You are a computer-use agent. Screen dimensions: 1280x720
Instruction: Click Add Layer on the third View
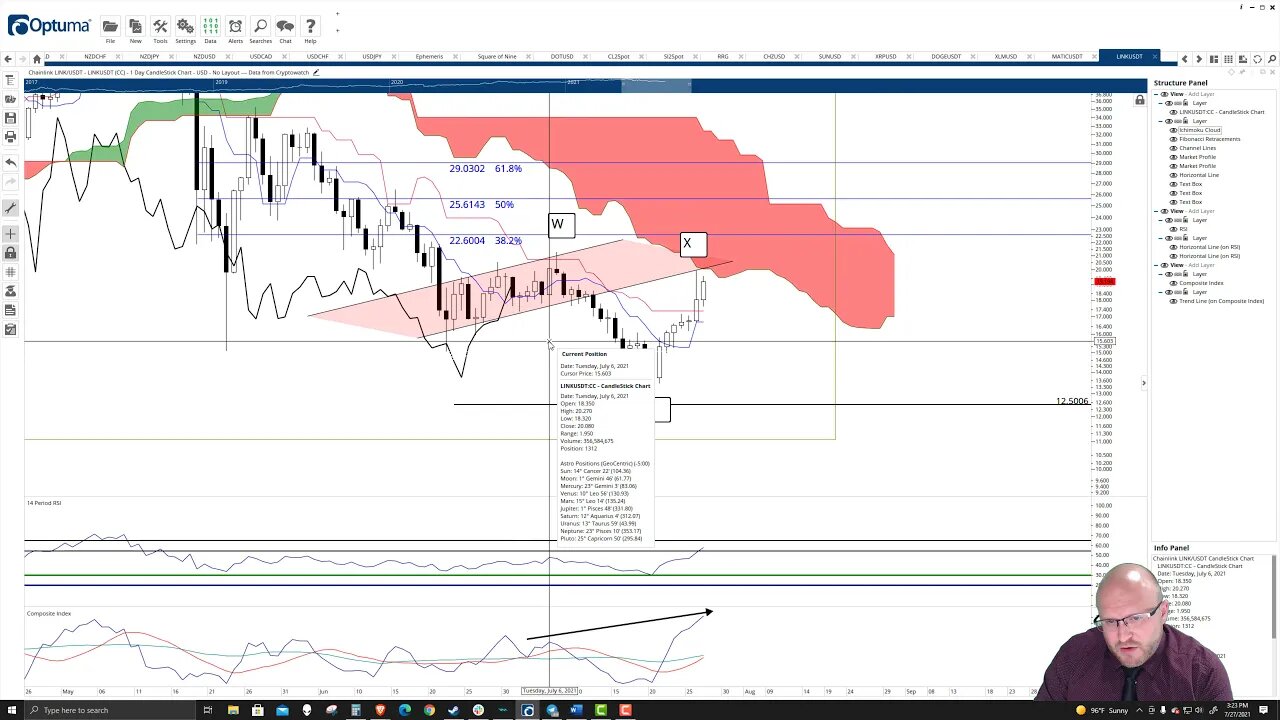point(1201,265)
